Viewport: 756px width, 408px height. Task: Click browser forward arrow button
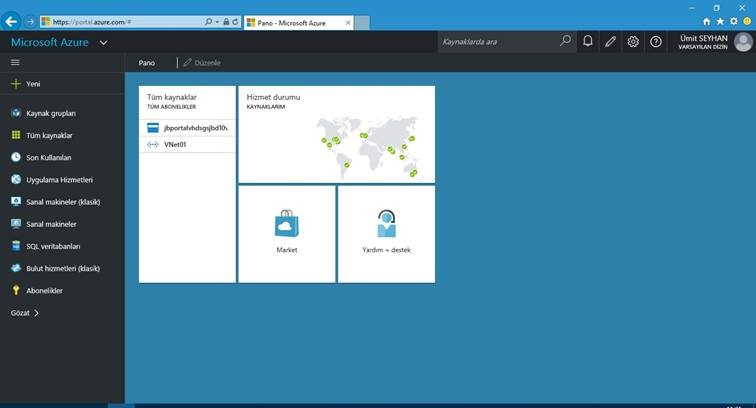point(30,22)
